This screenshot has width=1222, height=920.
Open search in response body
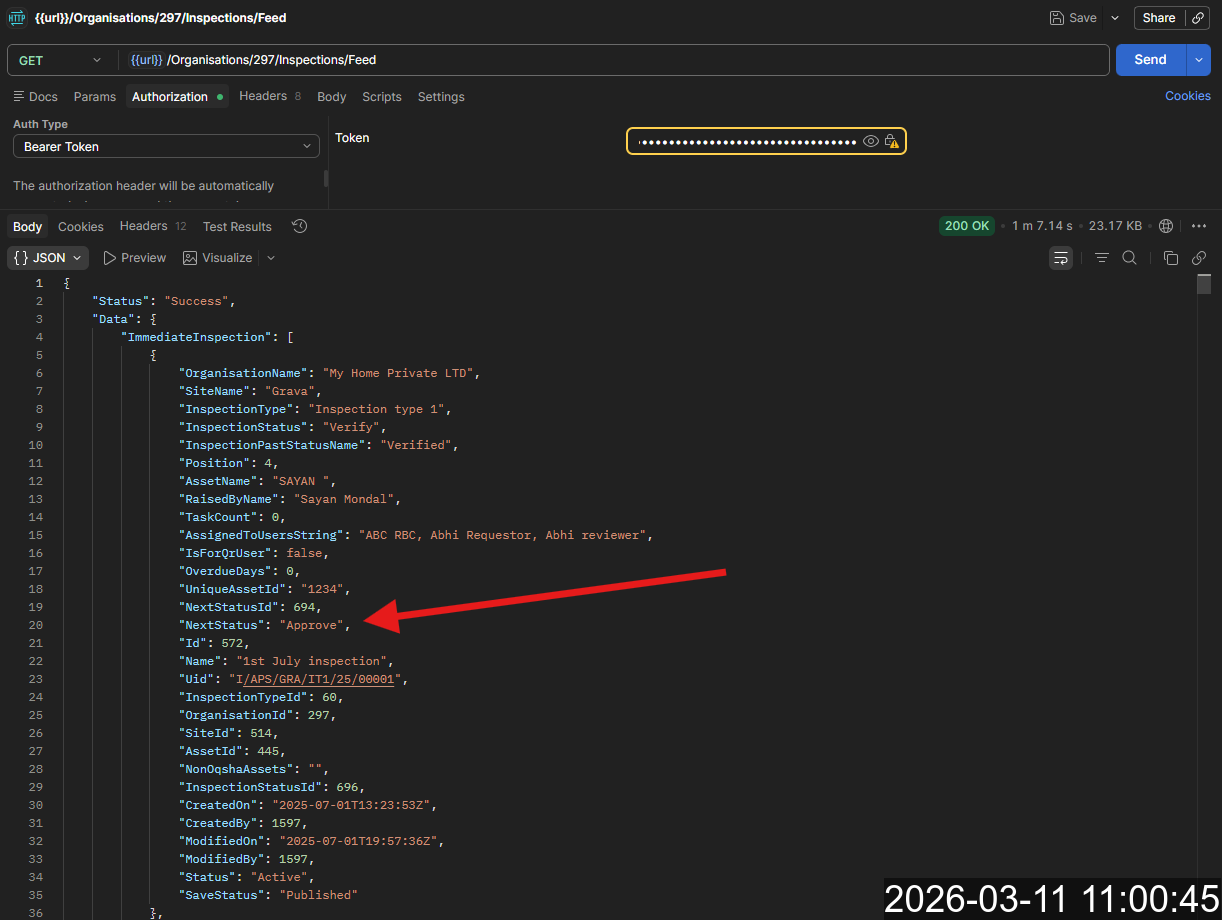(x=1129, y=258)
